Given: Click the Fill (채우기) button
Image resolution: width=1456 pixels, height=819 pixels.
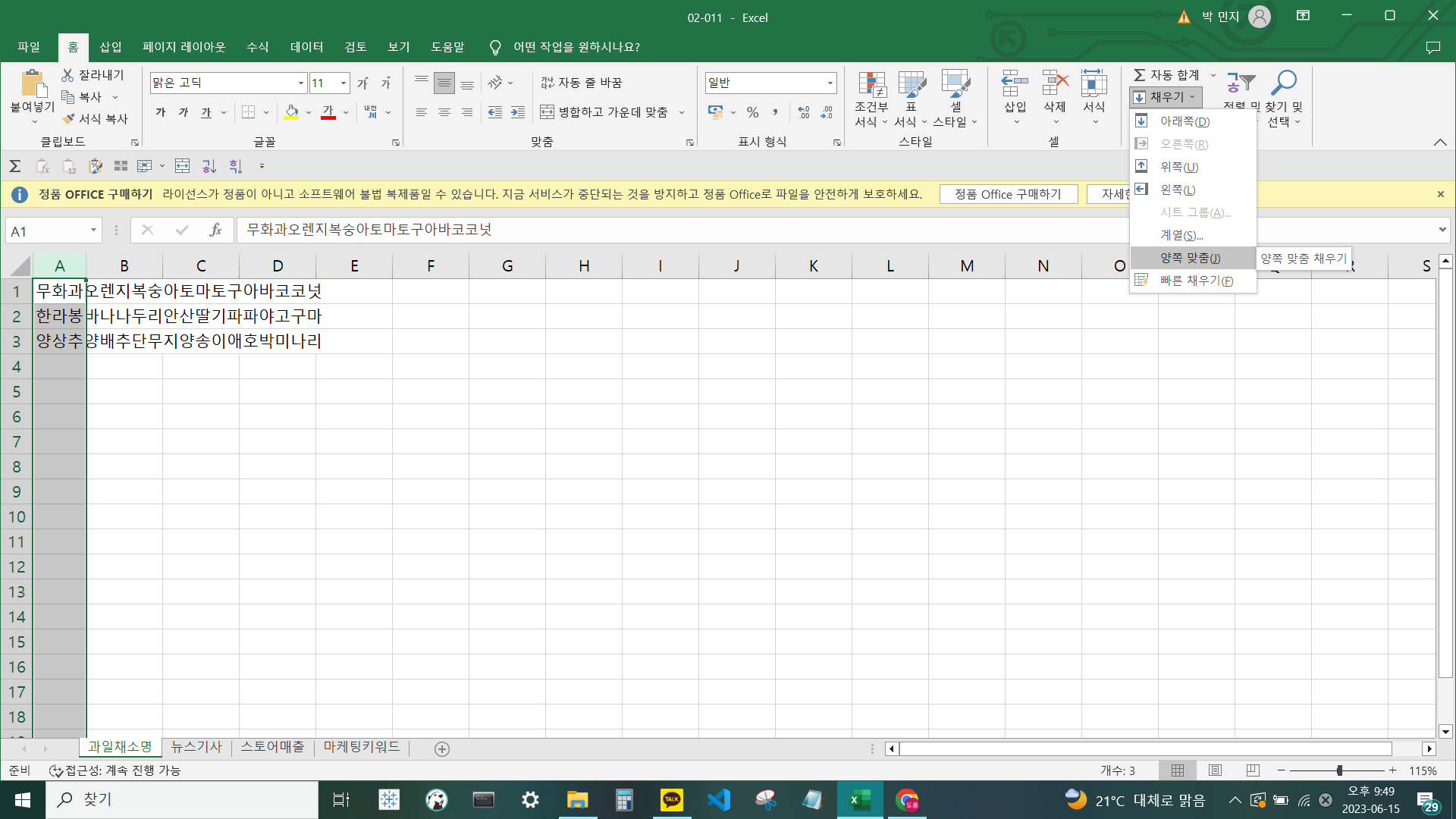Looking at the screenshot, I should tap(1166, 97).
